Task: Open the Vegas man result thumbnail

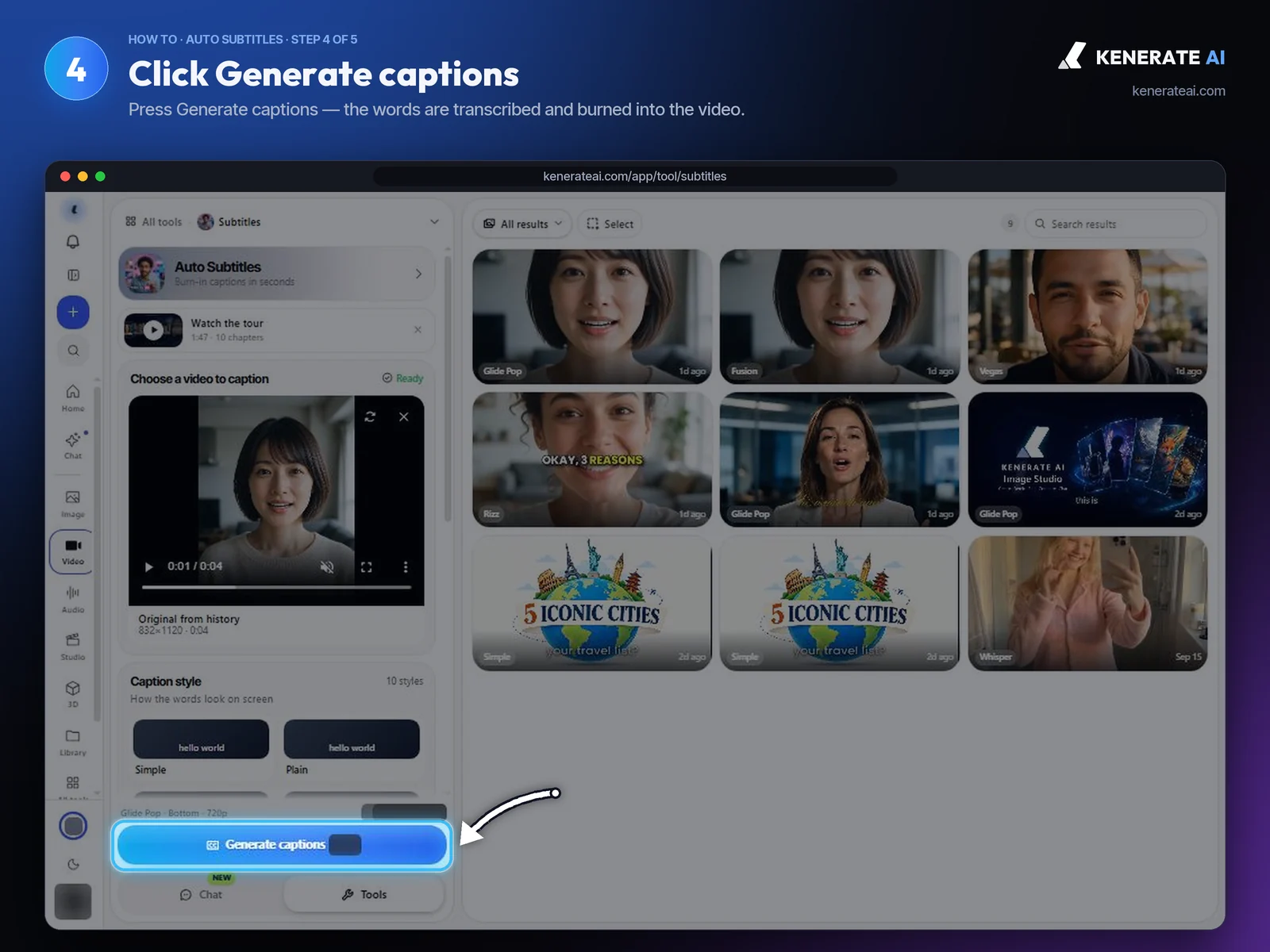Action: (x=1087, y=317)
